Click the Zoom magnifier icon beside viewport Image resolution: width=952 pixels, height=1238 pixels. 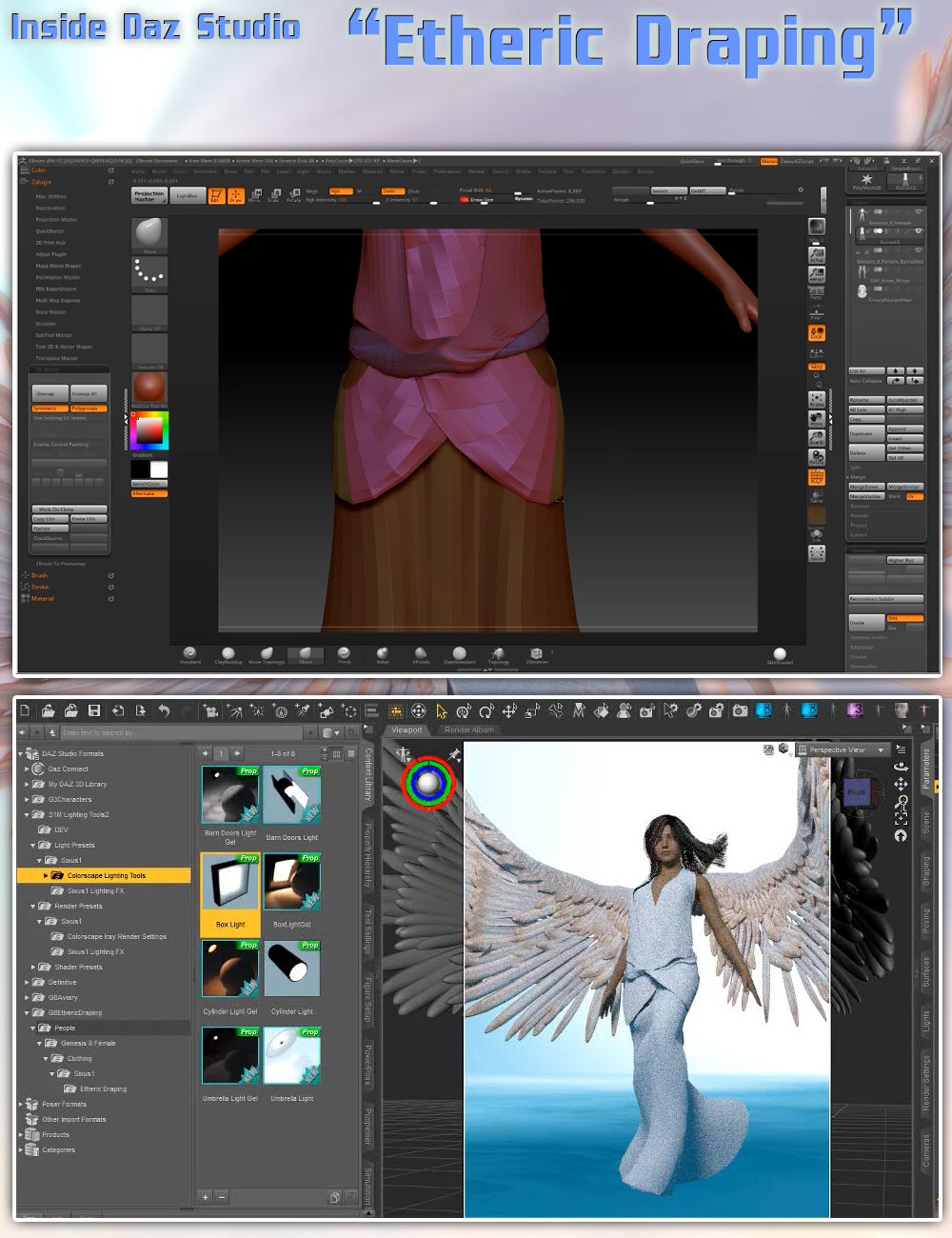tap(901, 802)
